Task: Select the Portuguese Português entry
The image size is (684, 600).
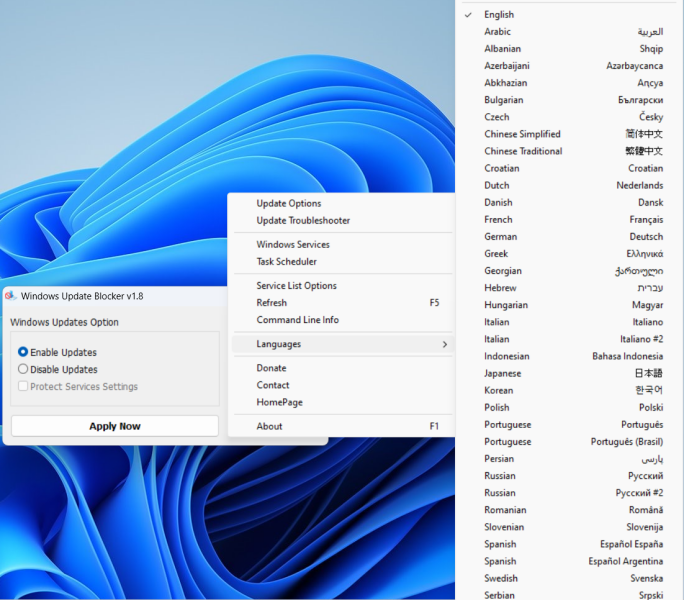Action: pos(569,424)
